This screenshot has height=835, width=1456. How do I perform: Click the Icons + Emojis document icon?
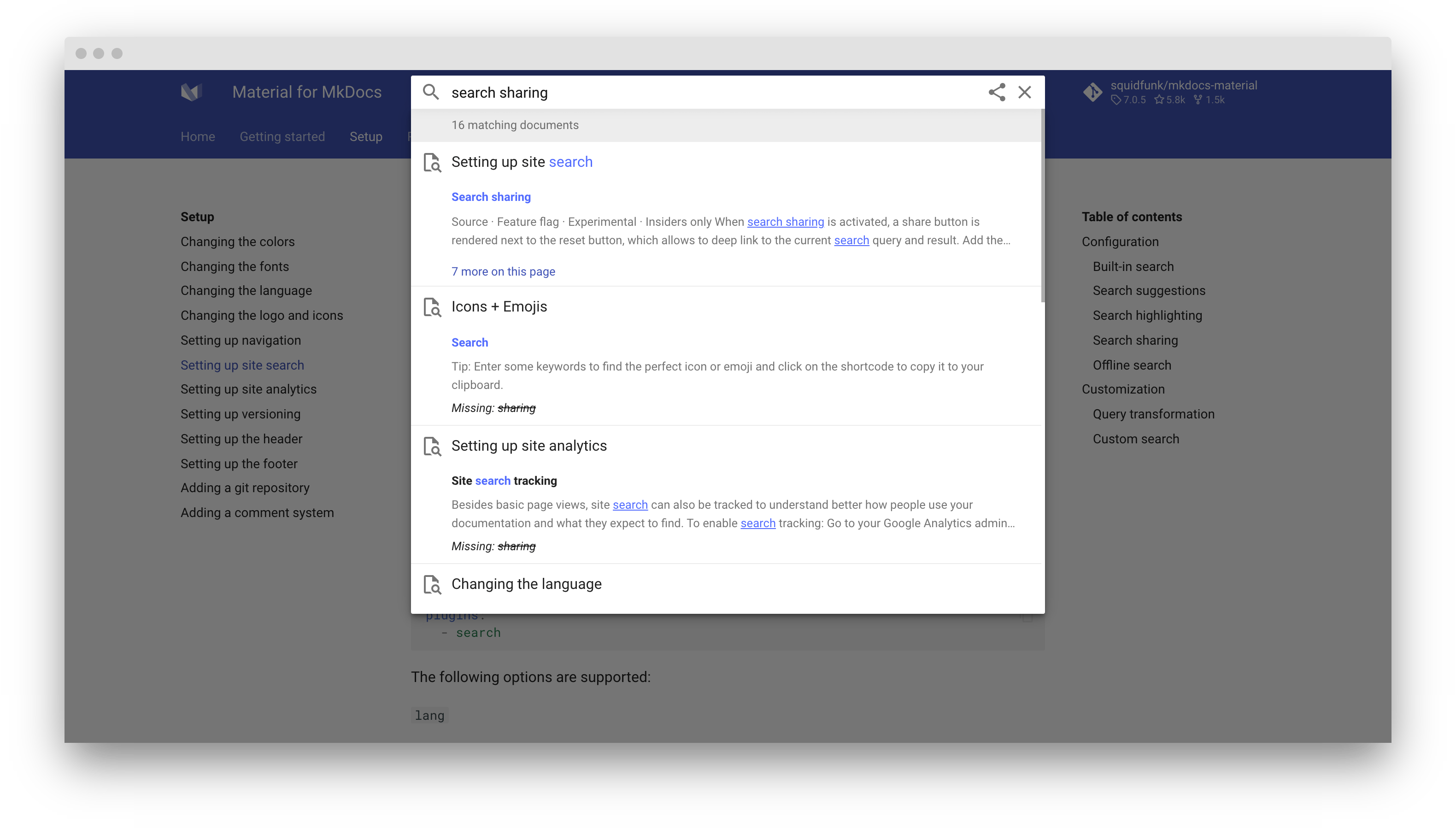[x=432, y=307]
